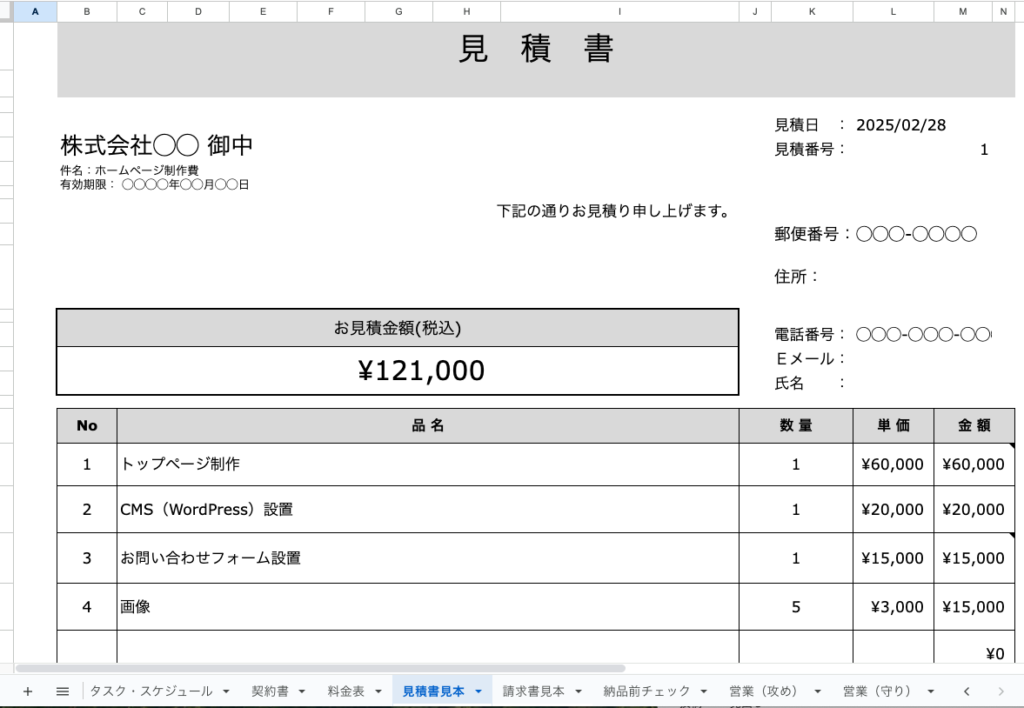Click the add new sheet plus icon

pyautogui.click(x=27, y=691)
